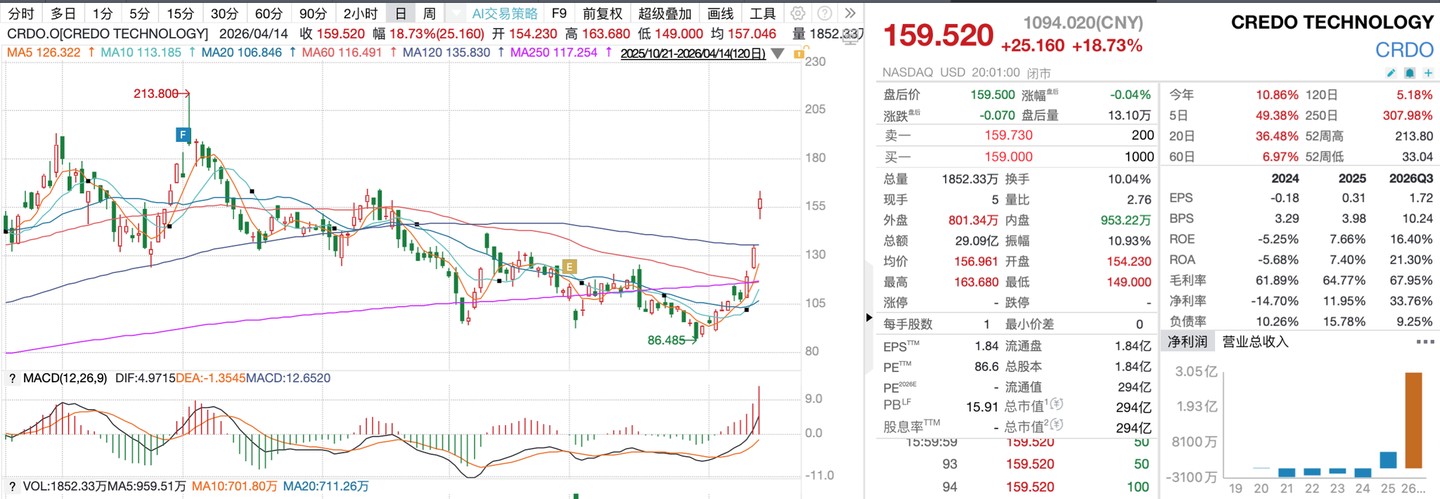Click the edit pencil icon under CRDO

1391,73
